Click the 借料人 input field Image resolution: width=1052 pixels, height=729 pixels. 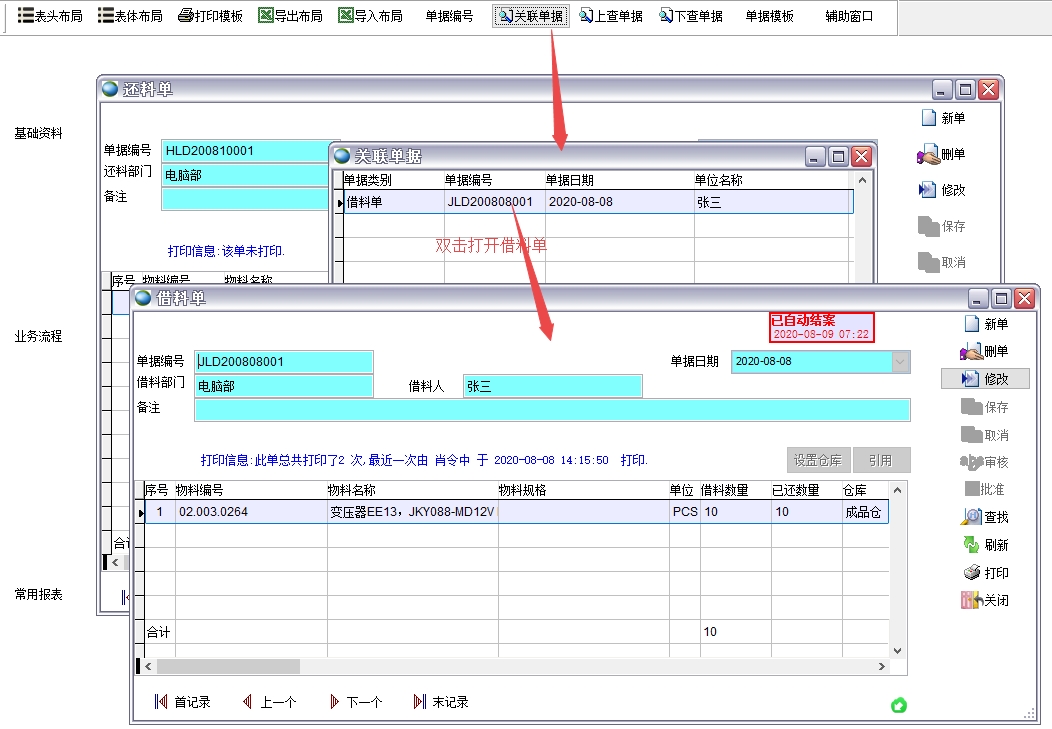point(552,387)
